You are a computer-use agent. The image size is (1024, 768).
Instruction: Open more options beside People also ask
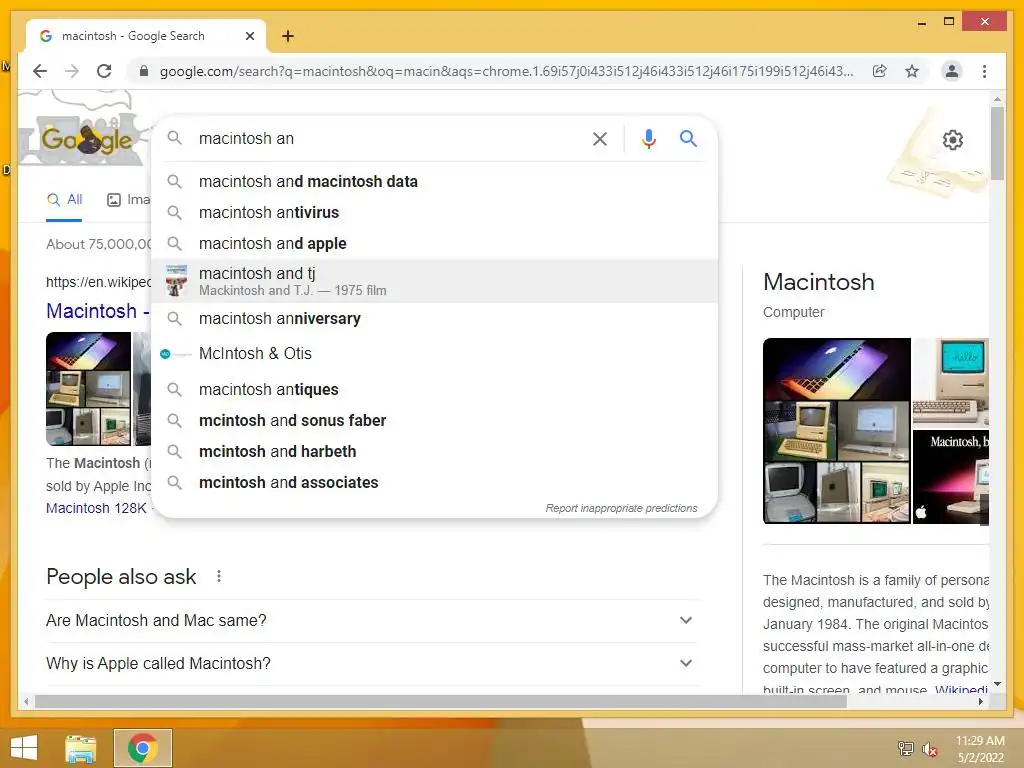(x=219, y=576)
